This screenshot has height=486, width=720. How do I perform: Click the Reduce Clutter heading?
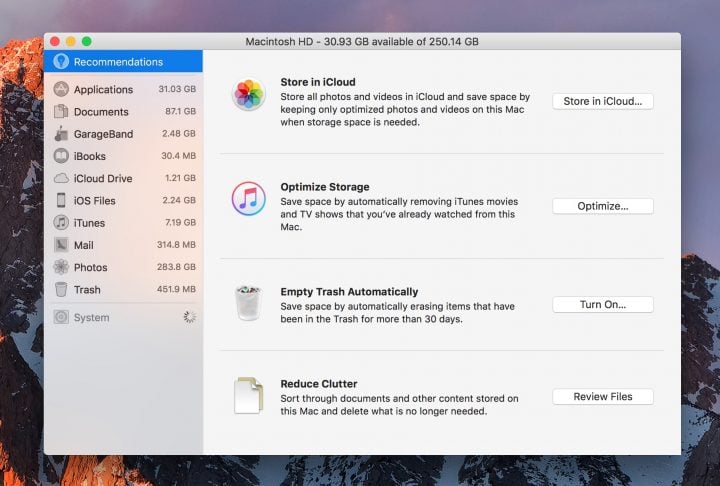(x=319, y=384)
